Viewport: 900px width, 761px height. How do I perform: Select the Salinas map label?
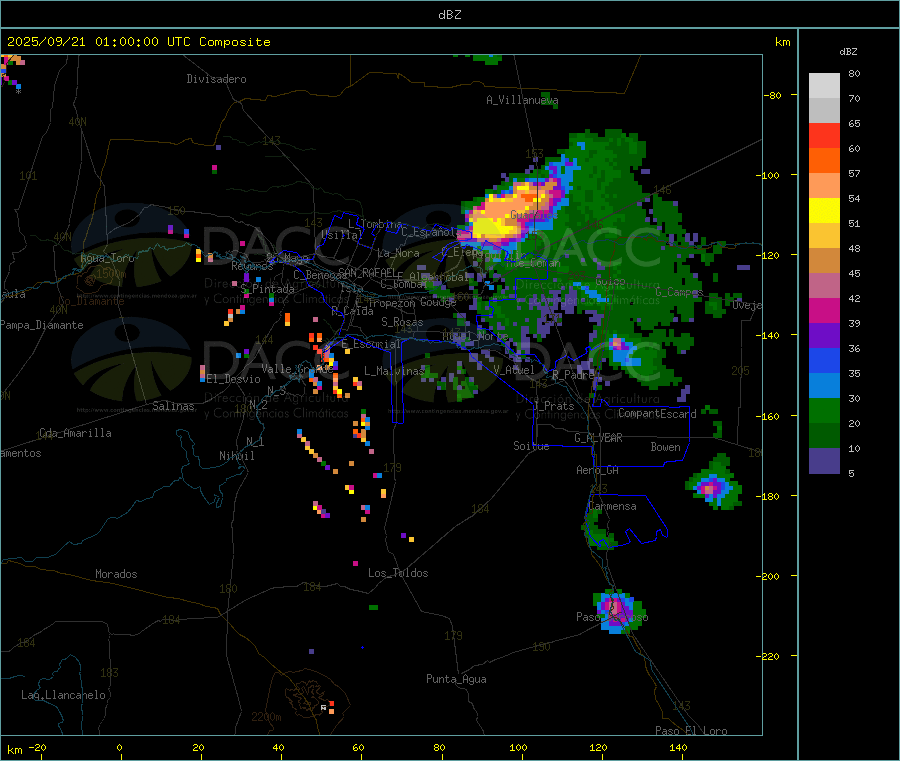176,406
